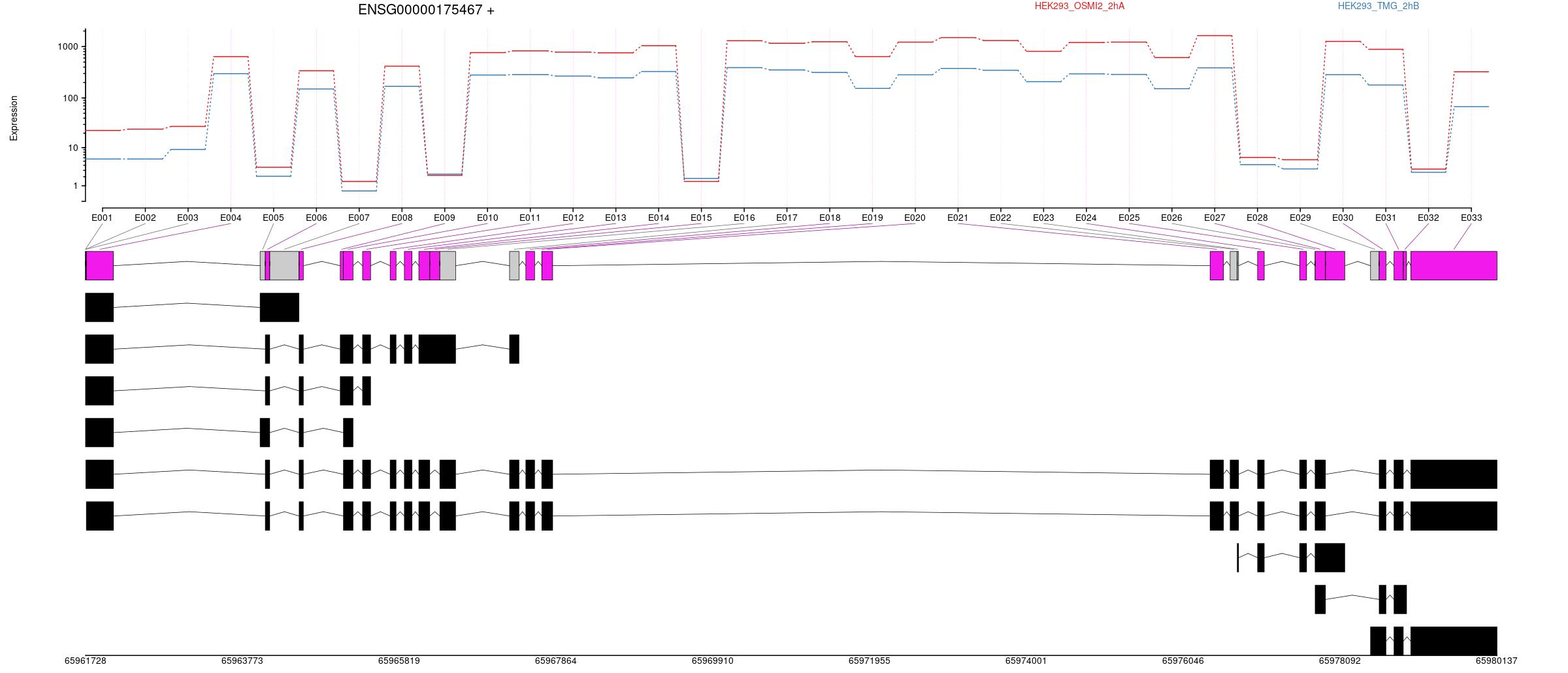Click the wide gray exon block under E005
Viewport: 1568px width, 673px height.
[284, 265]
